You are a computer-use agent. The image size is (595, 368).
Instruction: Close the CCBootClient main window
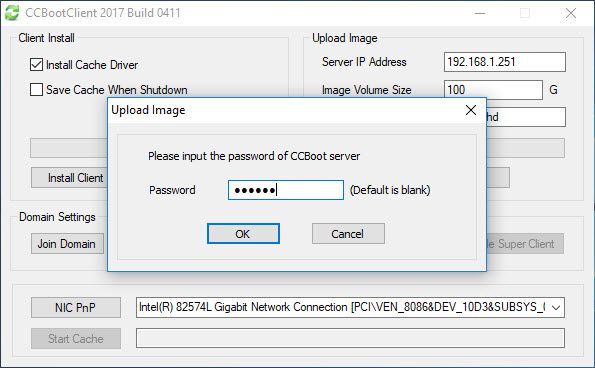tap(571, 13)
